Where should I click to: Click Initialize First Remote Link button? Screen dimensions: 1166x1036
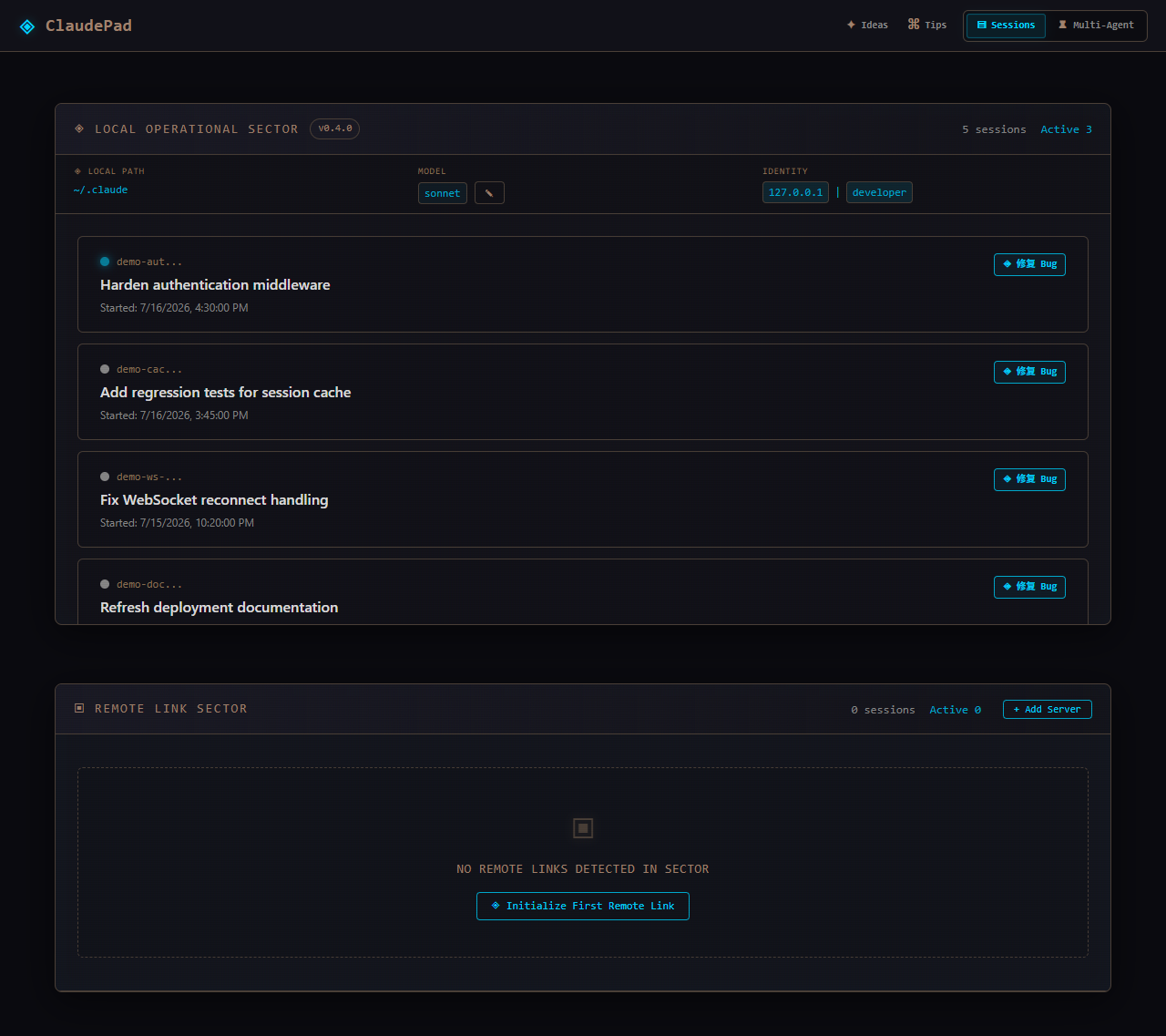(x=583, y=906)
